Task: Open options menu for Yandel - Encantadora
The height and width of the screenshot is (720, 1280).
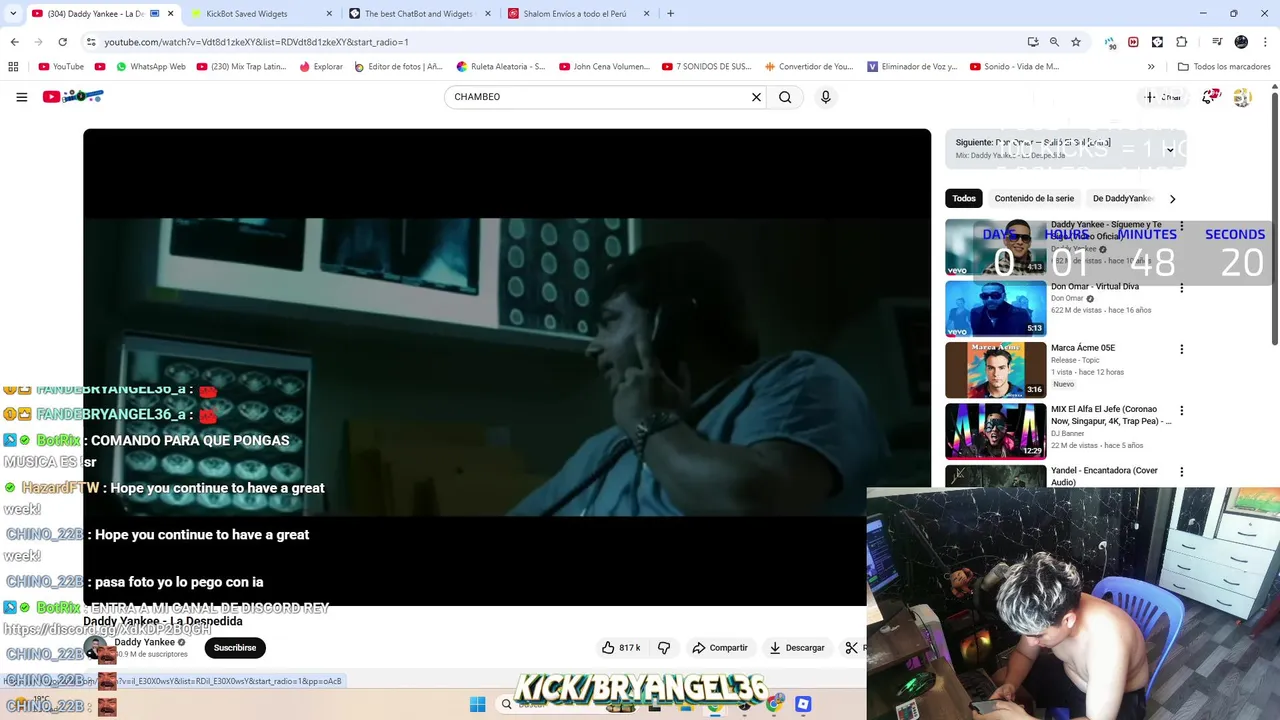Action: tap(1181, 472)
